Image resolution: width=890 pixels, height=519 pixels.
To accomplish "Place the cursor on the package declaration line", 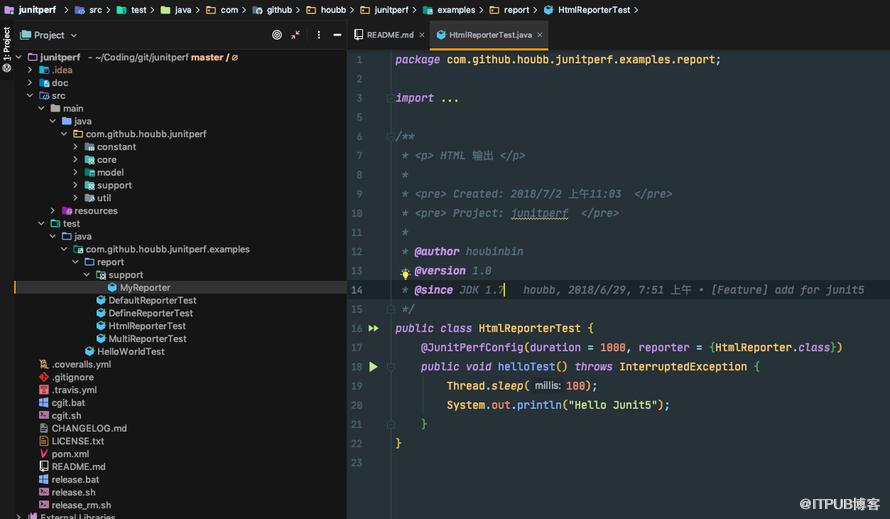I will tap(557, 60).
